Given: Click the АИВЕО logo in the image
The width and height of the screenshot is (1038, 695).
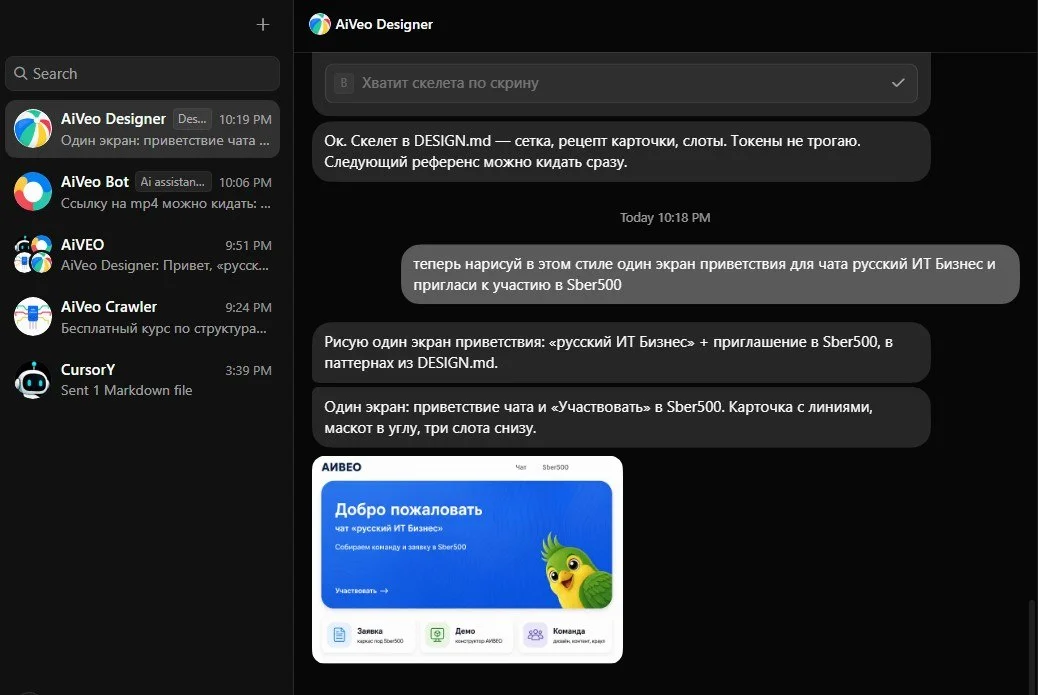Looking at the screenshot, I should (342, 467).
